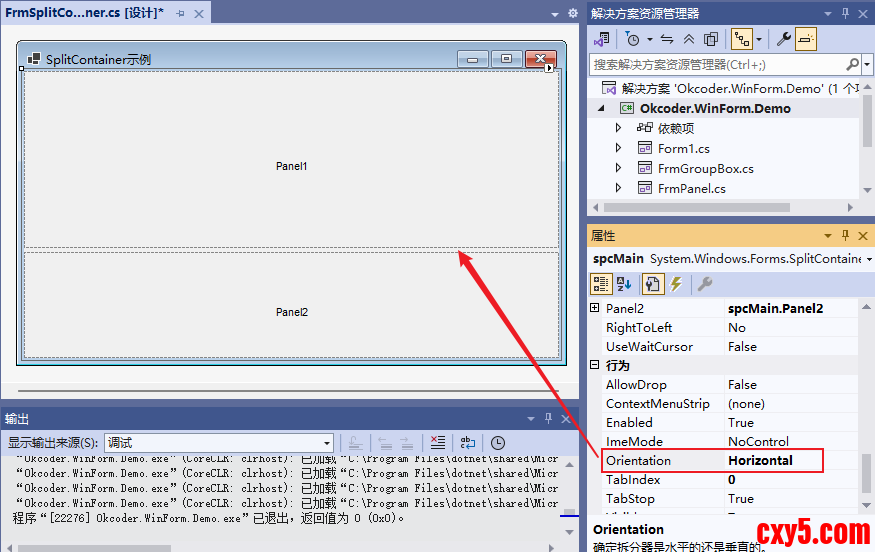This screenshot has height=552, width=875.
Task: Sort properties alphabetically
Action: [x=625, y=284]
